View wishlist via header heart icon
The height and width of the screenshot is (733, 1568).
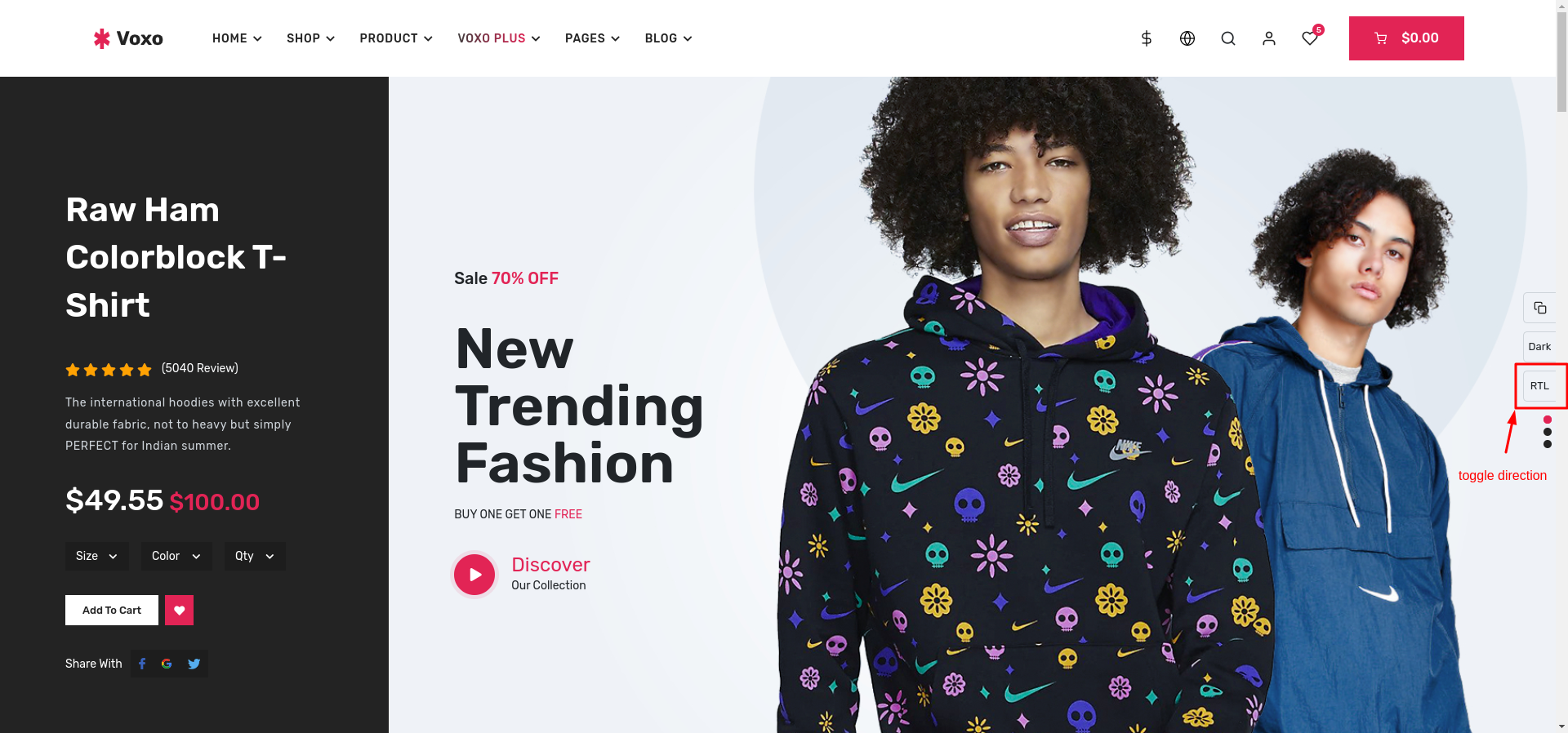click(1310, 38)
